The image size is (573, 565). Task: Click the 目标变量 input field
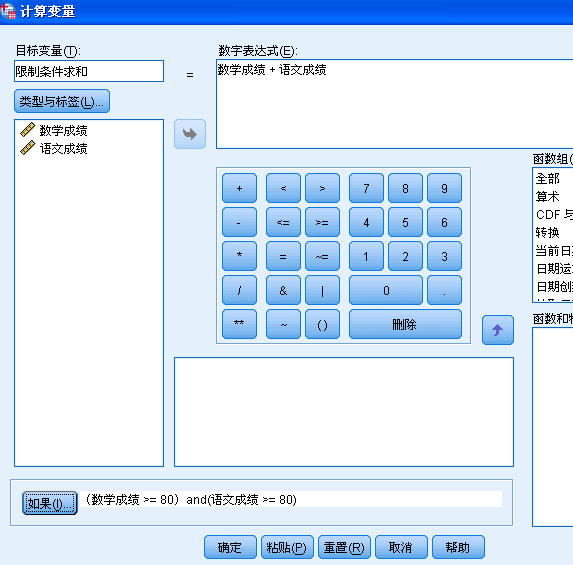click(89, 71)
